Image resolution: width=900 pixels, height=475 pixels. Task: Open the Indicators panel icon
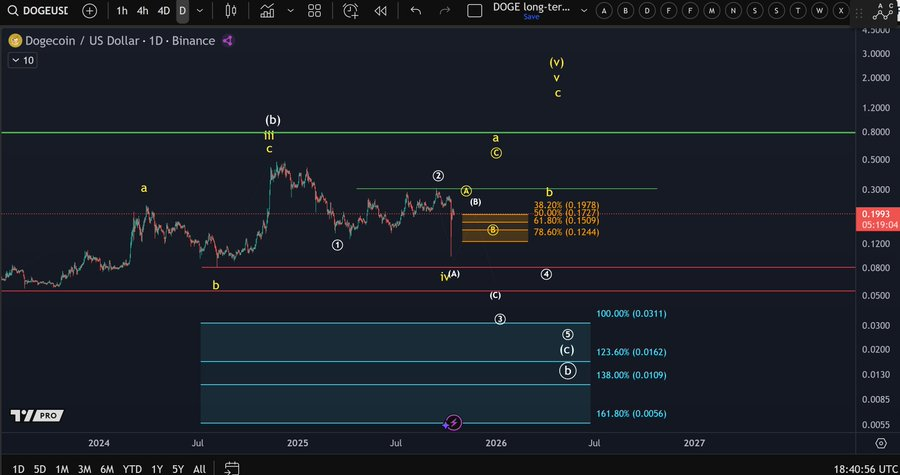pos(268,11)
